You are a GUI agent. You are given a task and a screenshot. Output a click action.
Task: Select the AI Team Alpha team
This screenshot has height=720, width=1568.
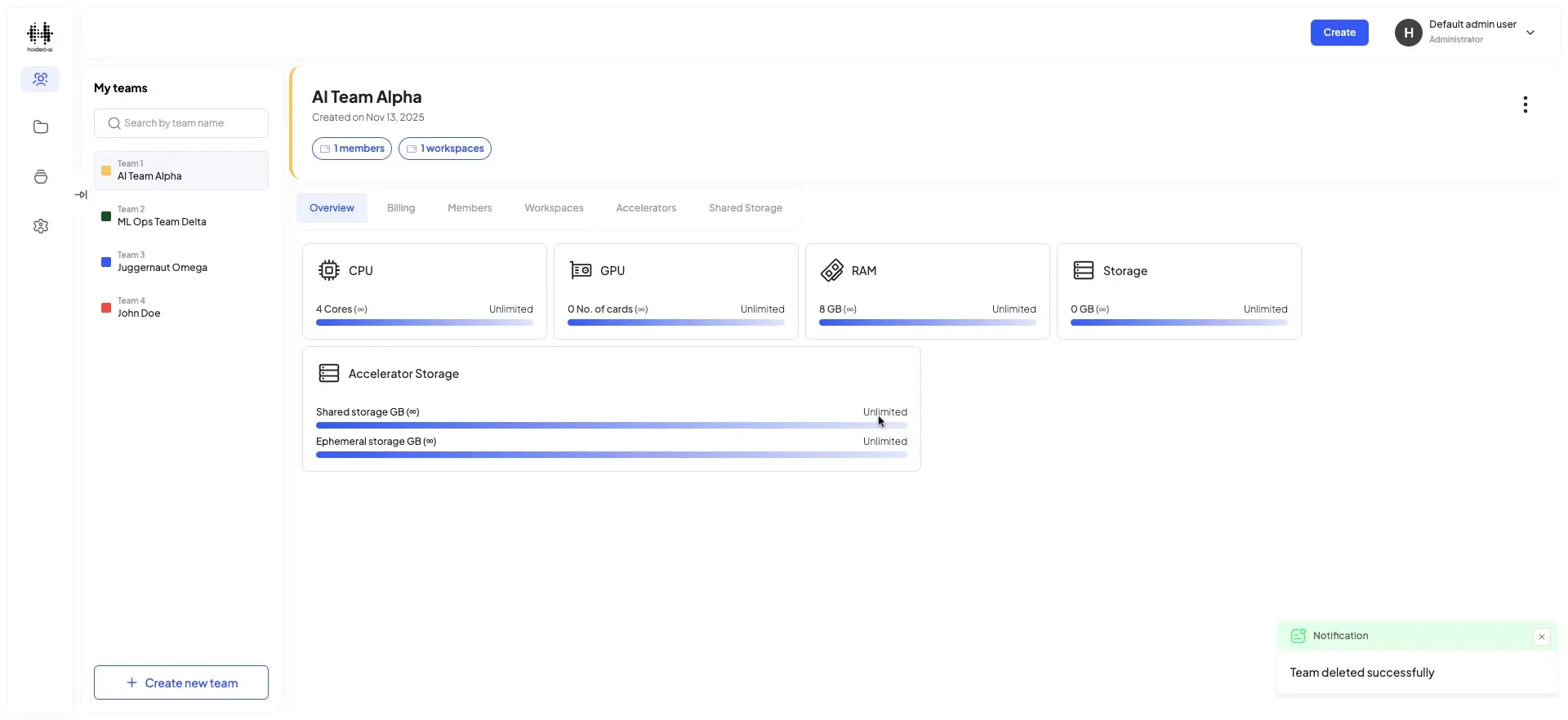[181, 171]
